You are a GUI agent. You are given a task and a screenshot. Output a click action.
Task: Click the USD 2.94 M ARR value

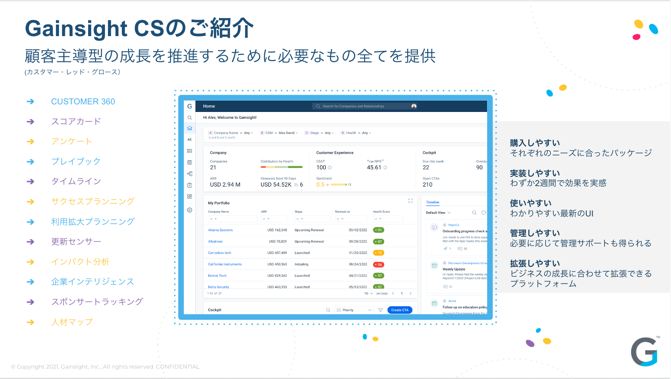(x=225, y=185)
